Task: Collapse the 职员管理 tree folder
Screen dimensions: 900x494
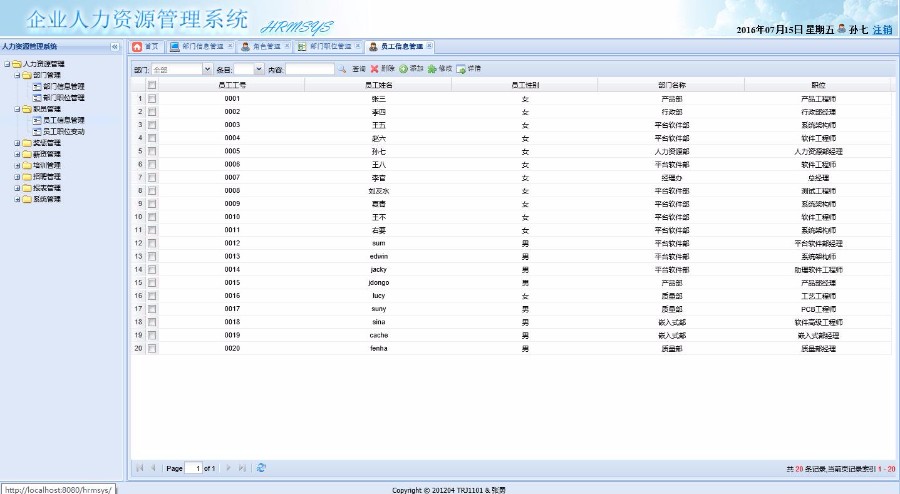Action: (17, 109)
